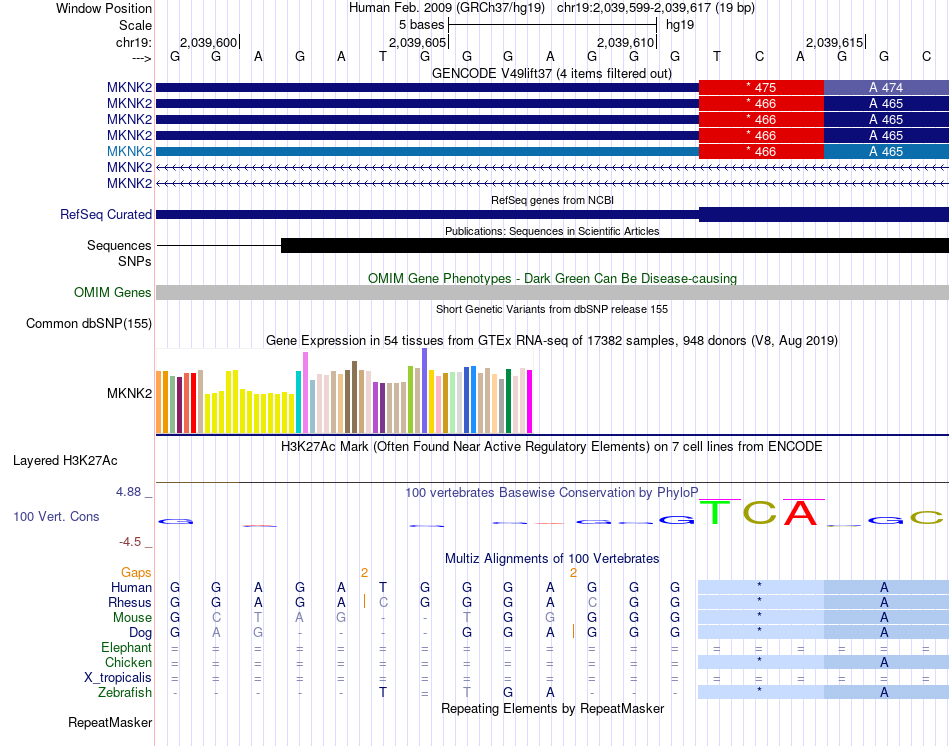Click the Rhesus alignment row label
Image resolution: width=950 pixels, height=746 pixels.
pyautogui.click(x=130, y=602)
